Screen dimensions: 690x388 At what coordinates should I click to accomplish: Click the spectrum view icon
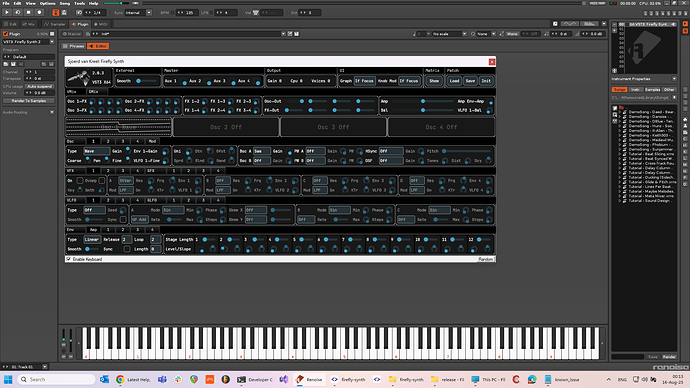click(x=589, y=24)
